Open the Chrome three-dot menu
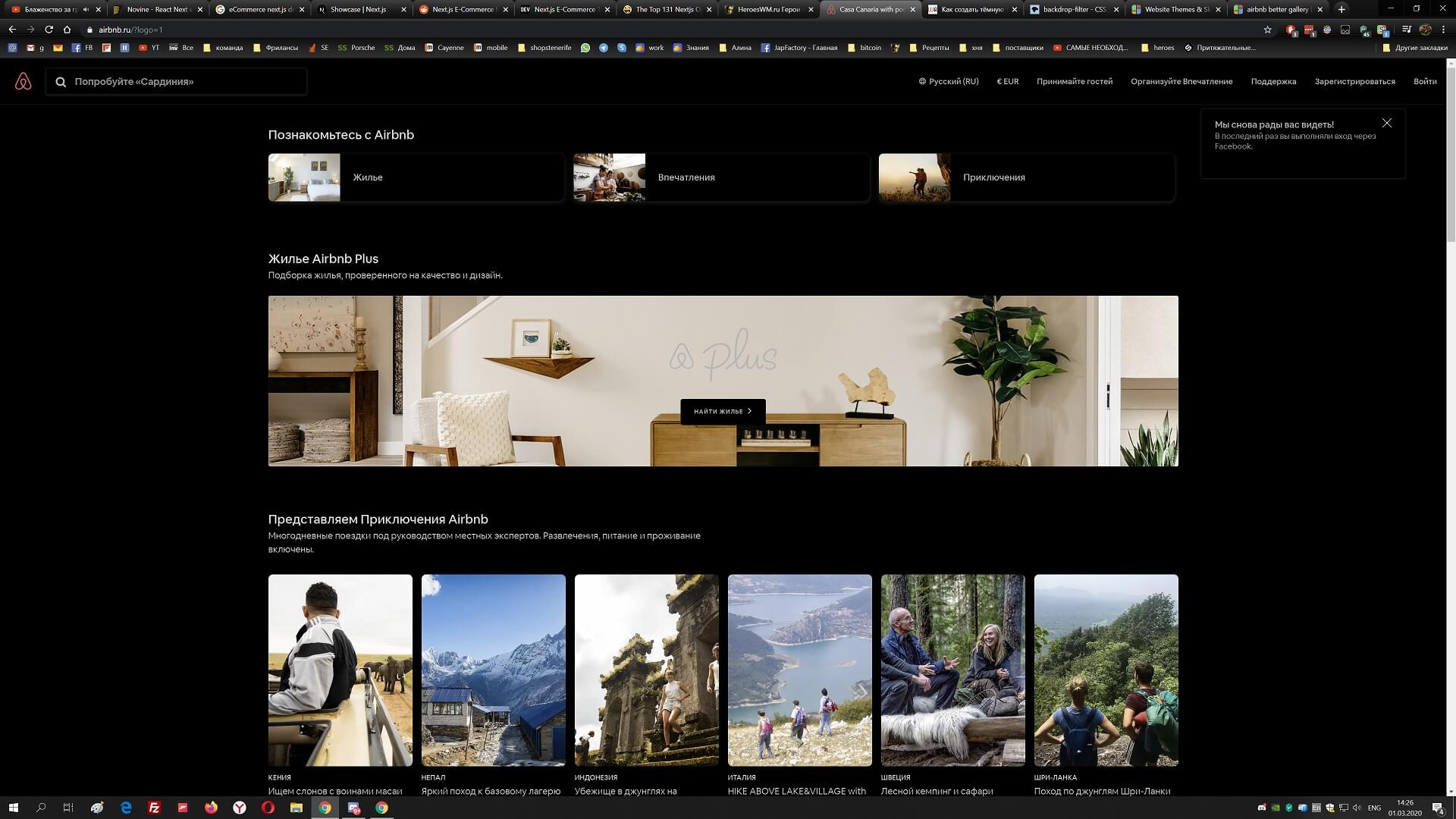1456x819 pixels. [1443, 30]
